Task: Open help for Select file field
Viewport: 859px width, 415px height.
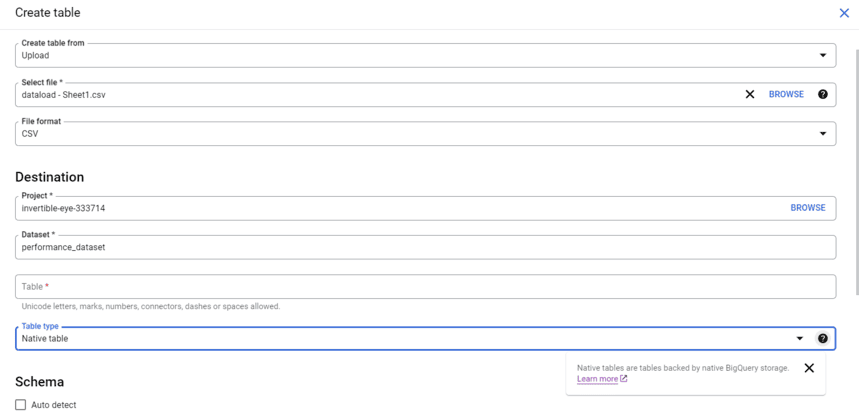Action: (822, 94)
